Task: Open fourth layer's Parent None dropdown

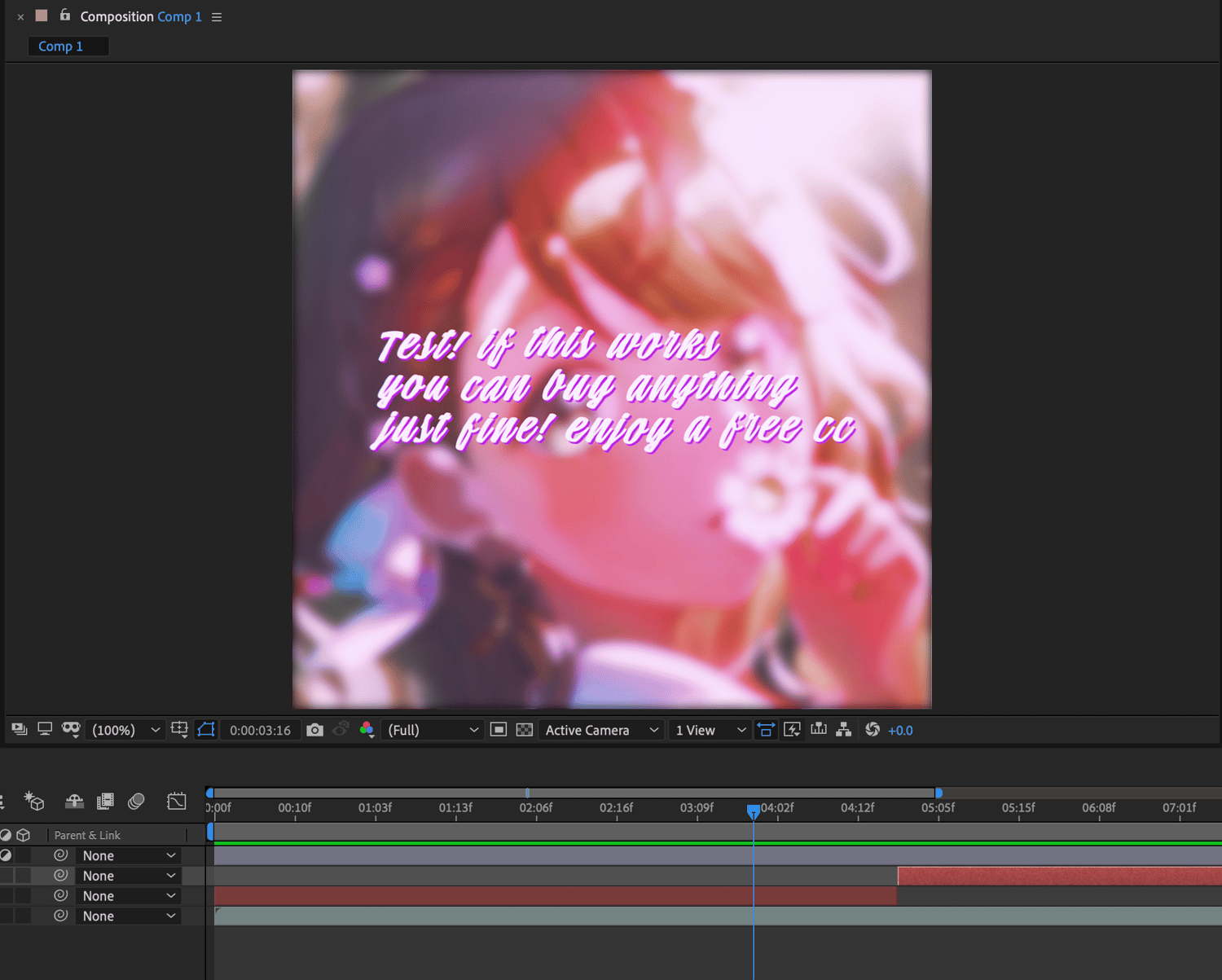Action: click(x=128, y=916)
